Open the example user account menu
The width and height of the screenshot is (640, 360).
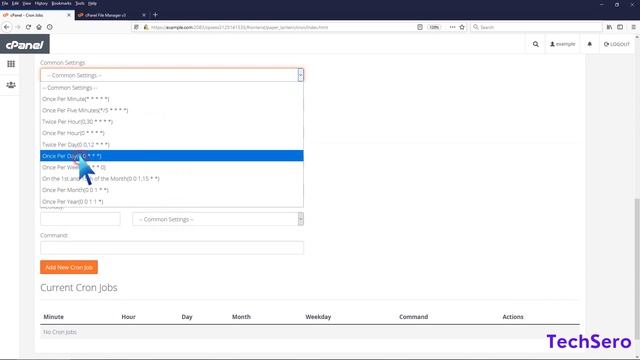[562, 44]
